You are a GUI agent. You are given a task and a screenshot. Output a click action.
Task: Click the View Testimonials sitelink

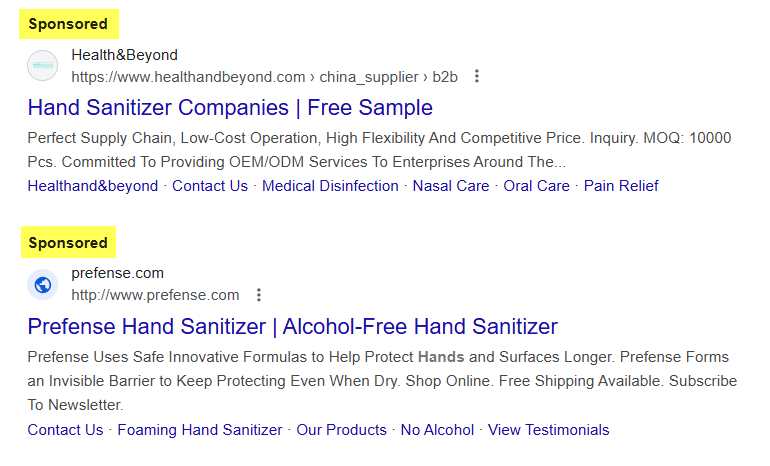(x=548, y=430)
